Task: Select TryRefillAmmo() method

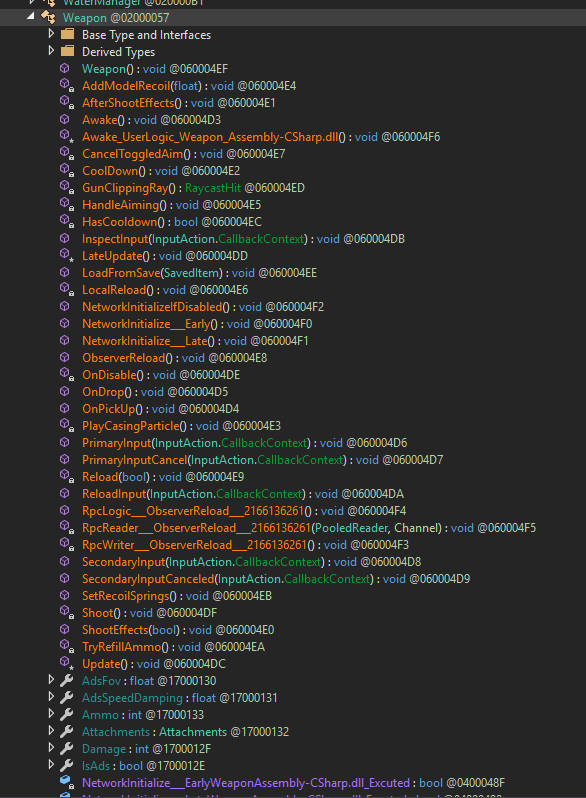Action: pyautogui.click(x=174, y=647)
